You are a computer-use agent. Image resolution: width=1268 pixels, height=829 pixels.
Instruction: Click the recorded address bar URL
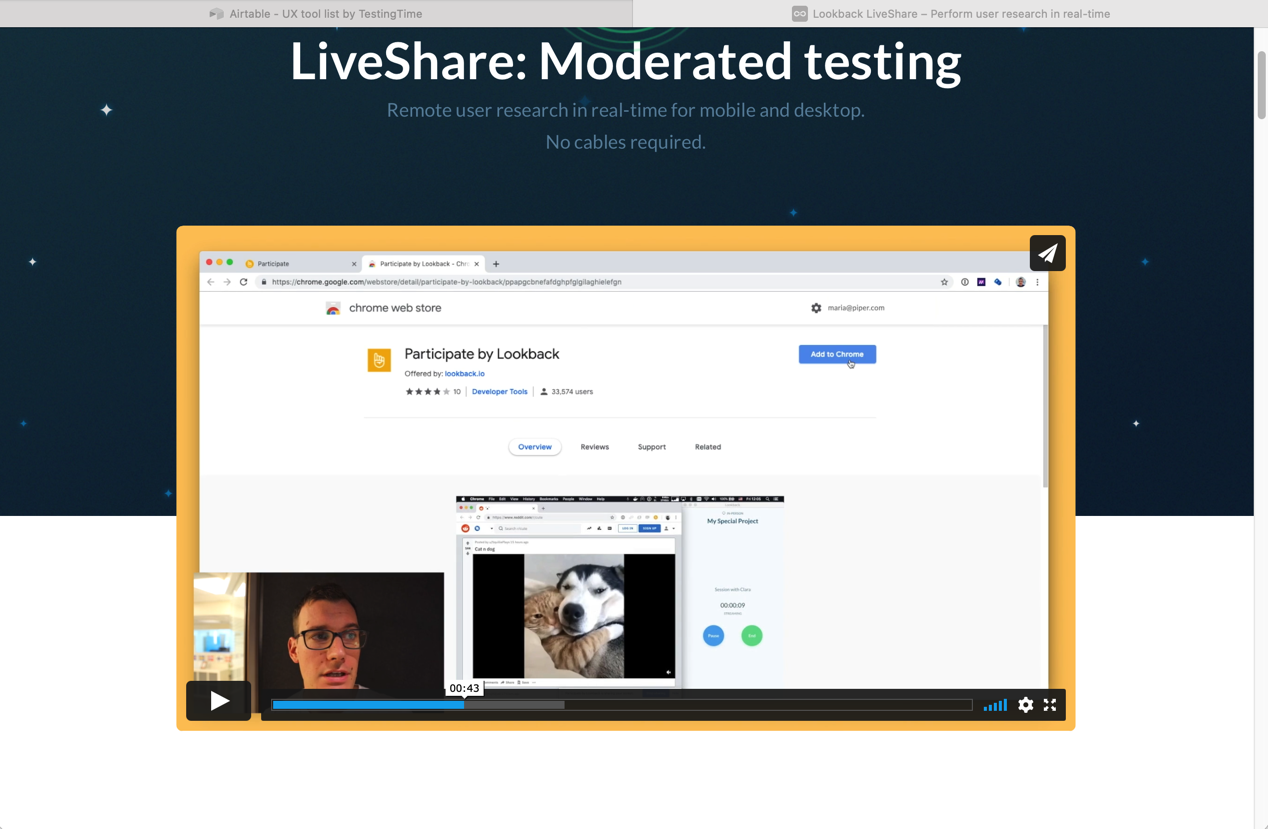[x=447, y=282]
